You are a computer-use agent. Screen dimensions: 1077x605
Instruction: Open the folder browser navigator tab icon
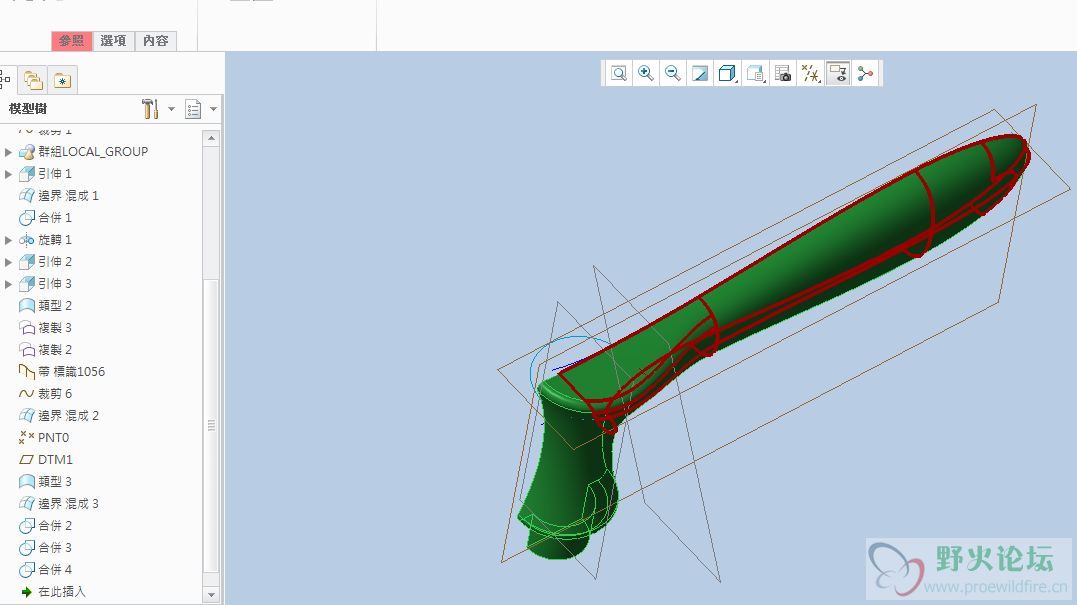(x=34, y=80)
